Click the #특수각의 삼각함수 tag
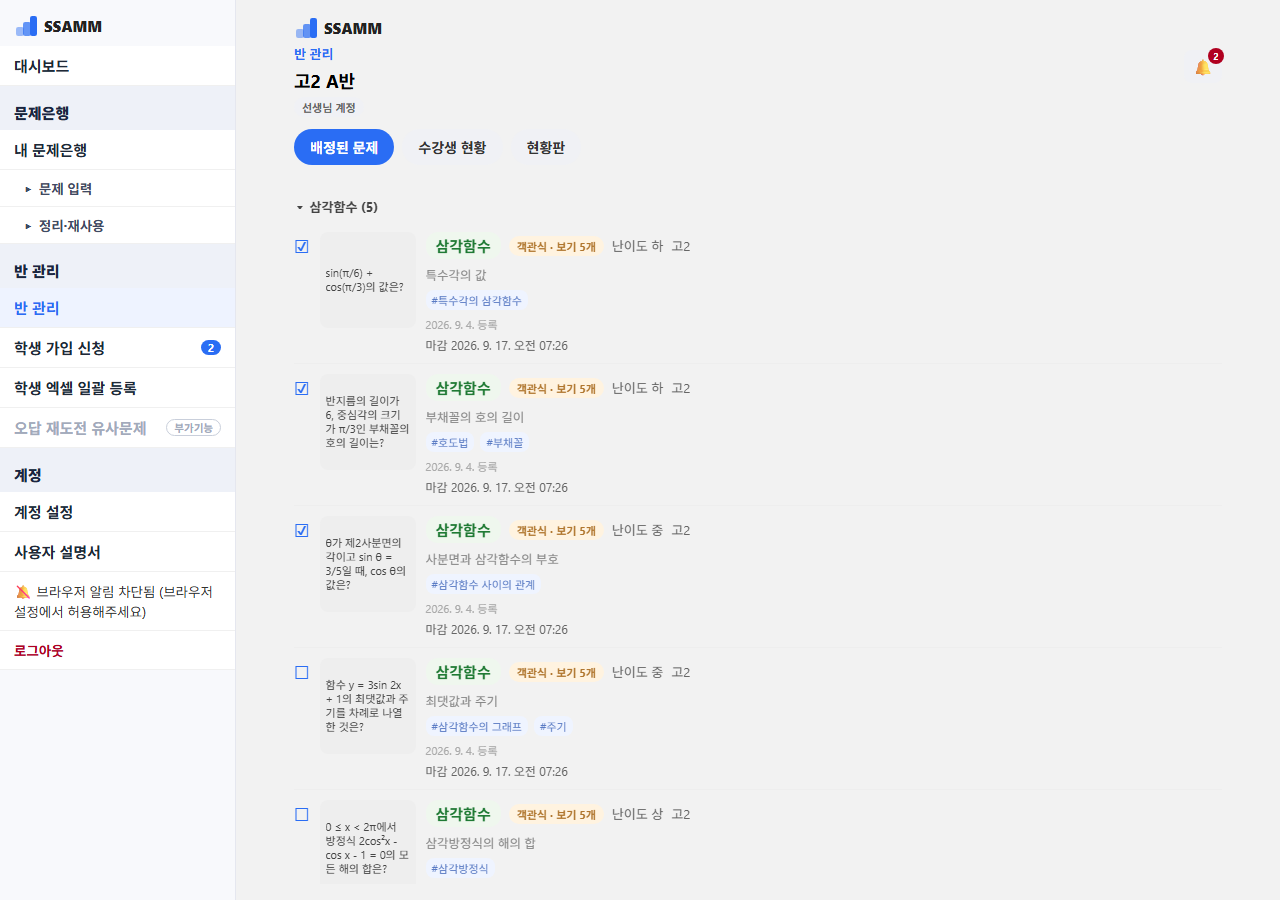The image size is (1280, 900). click(477, 300)
